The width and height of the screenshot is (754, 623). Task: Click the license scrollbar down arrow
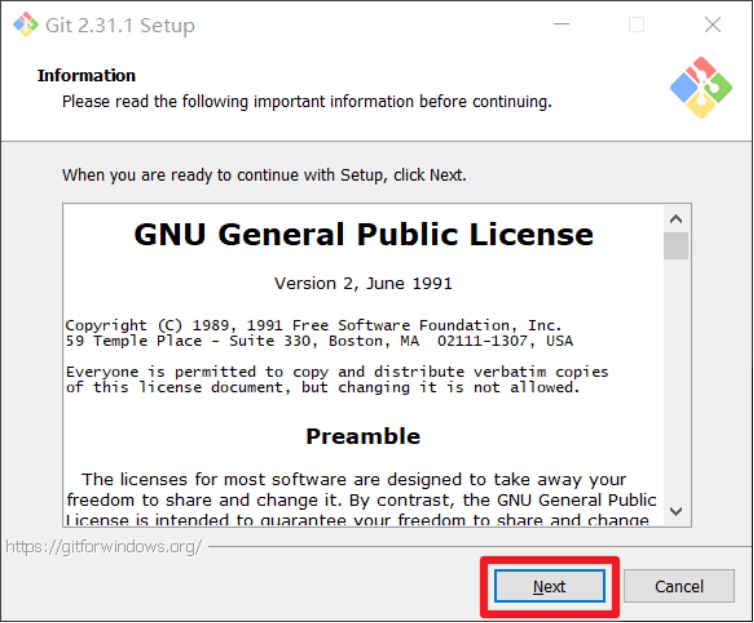[x=676, y=511]
